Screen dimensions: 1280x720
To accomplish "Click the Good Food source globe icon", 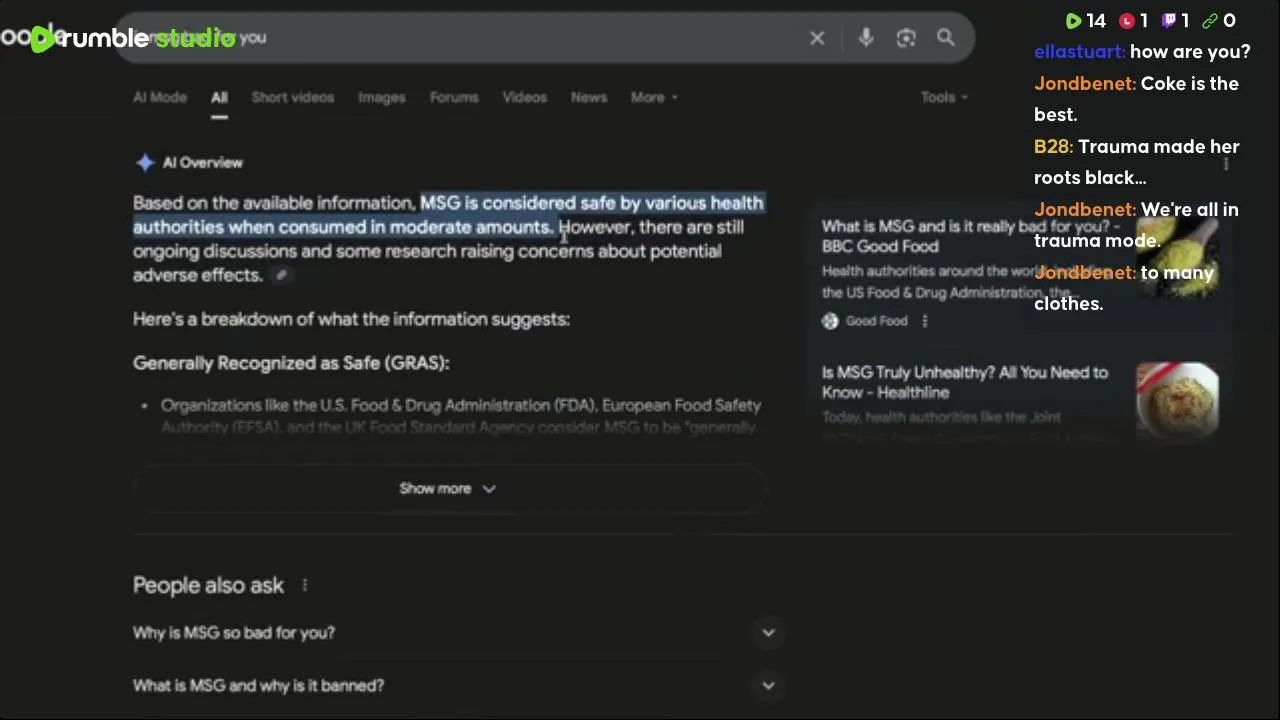I will tap(830, 321).
